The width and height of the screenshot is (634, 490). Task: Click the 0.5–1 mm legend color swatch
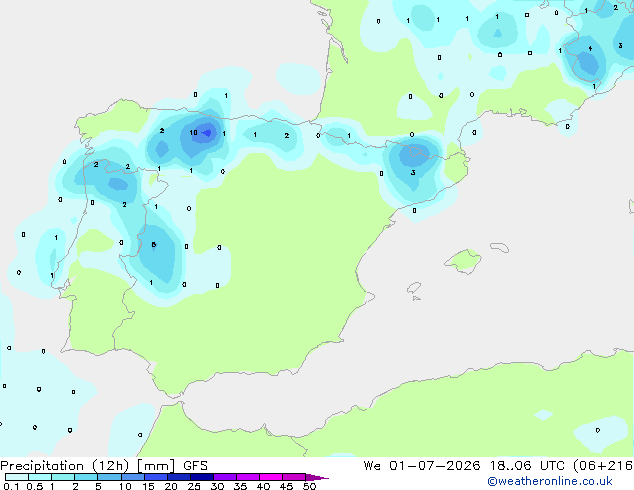point(40,477)
